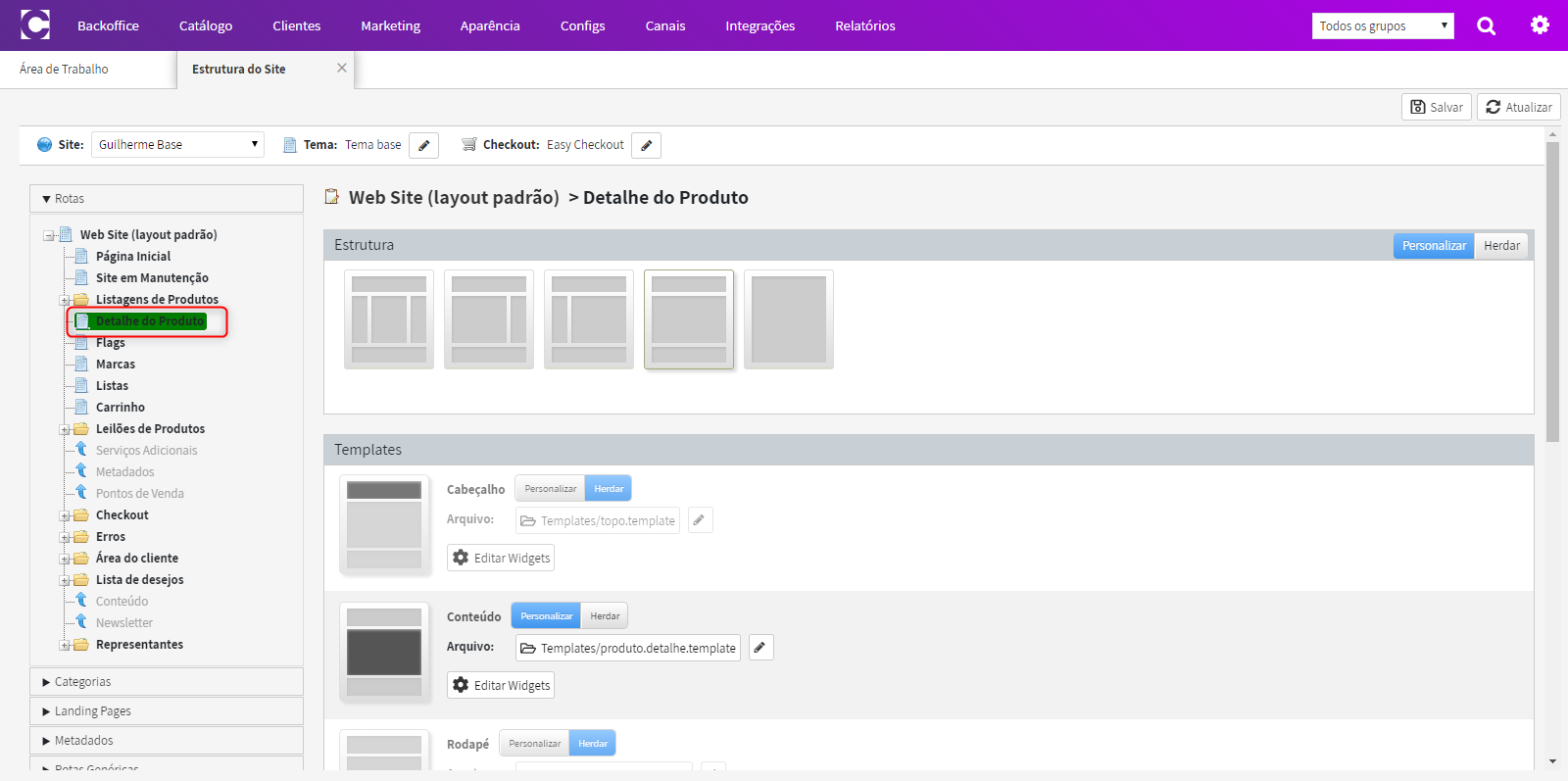Select Lista de desejos tree folder

click(x=140, y=580)
